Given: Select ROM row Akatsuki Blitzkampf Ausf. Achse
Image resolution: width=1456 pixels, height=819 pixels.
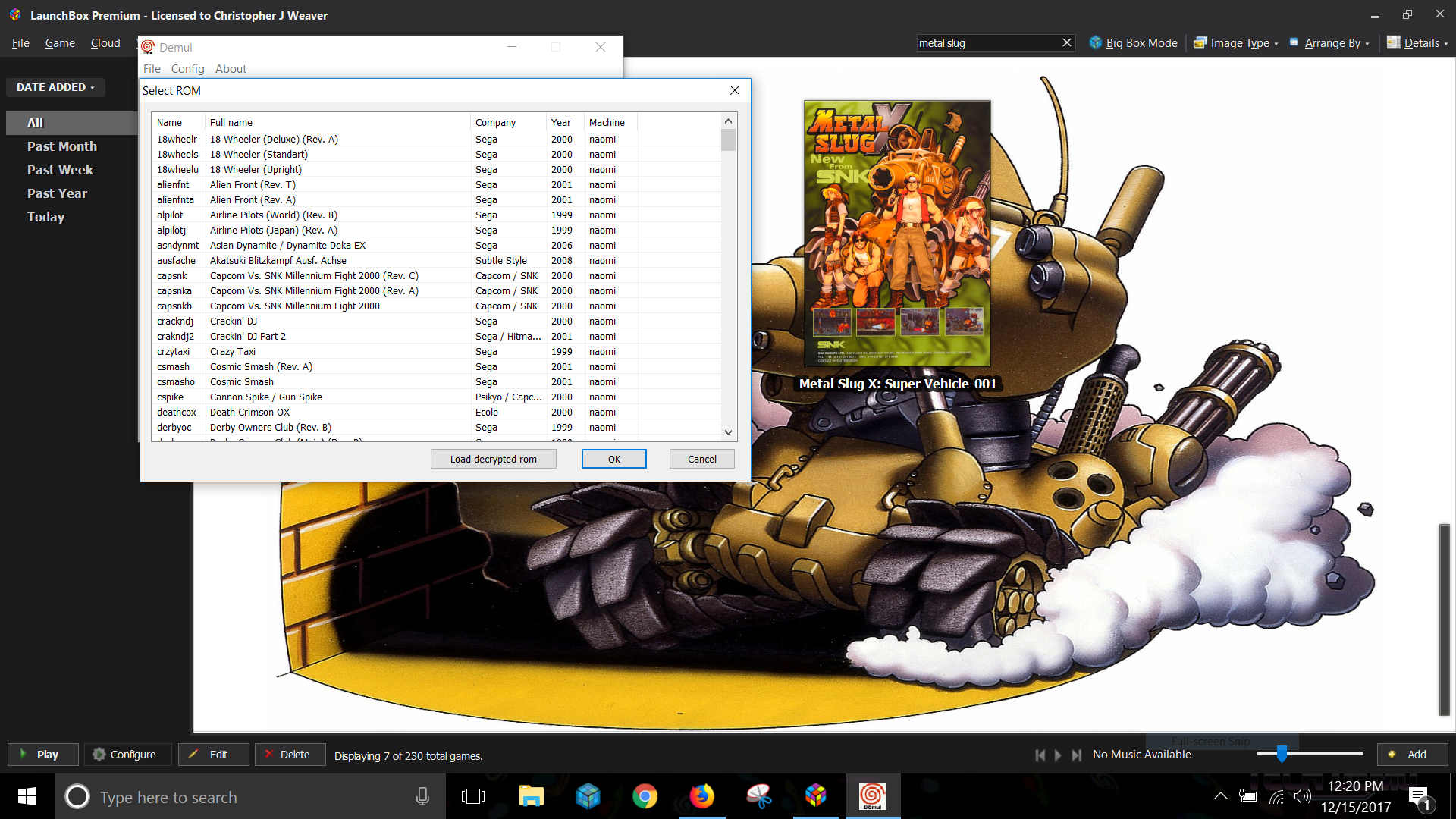Looking at the screenshot, I should click(x=436, y=260).
